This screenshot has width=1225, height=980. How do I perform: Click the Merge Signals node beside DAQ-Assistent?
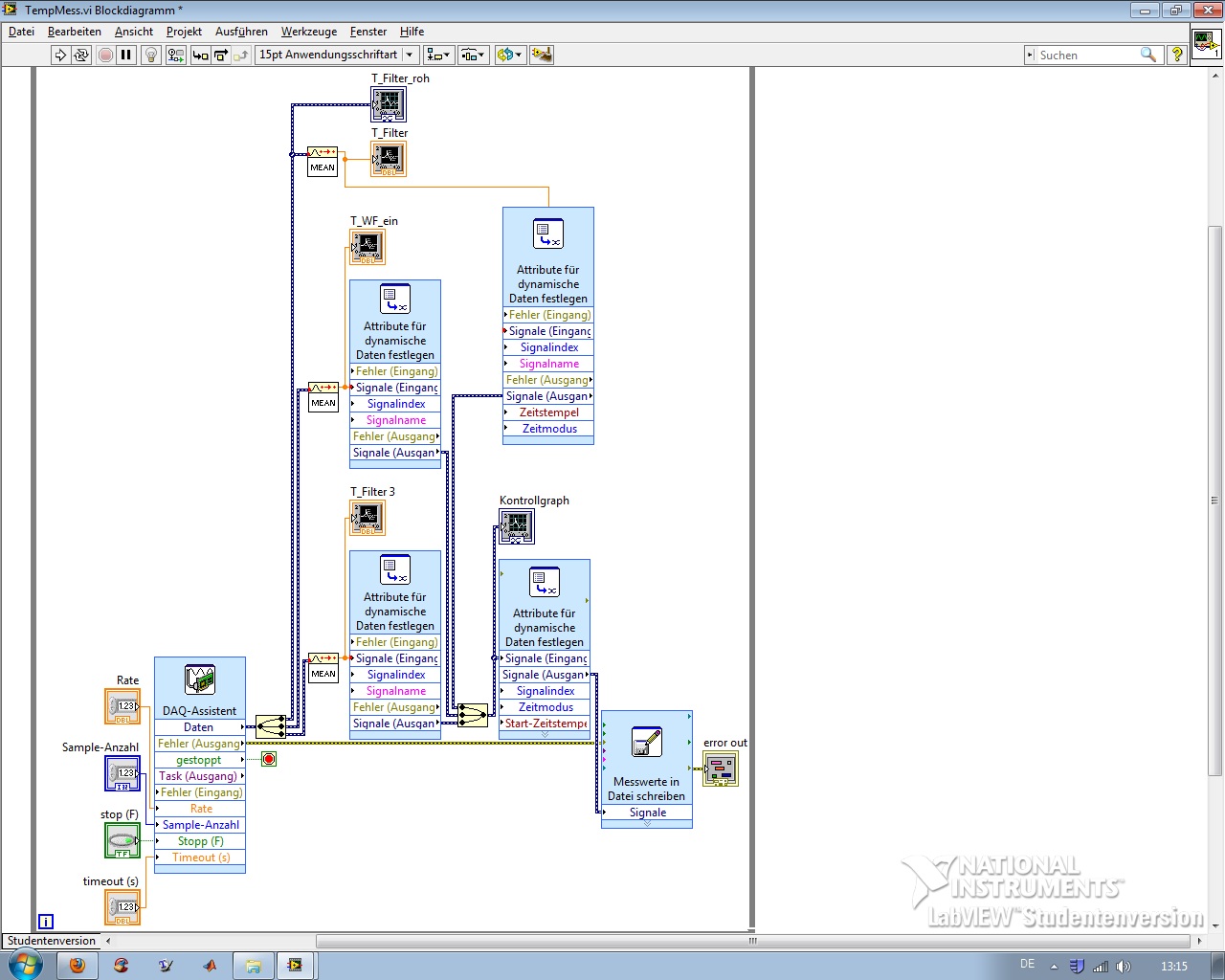(271, 727)
